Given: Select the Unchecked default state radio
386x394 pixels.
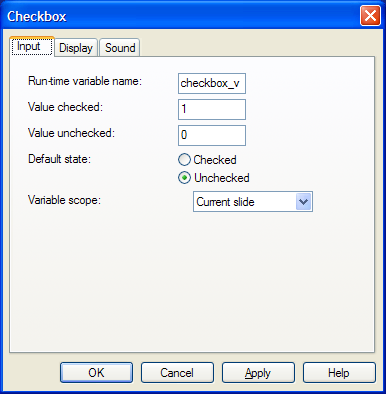Looking at the screenshot, I should coord(214,178).
